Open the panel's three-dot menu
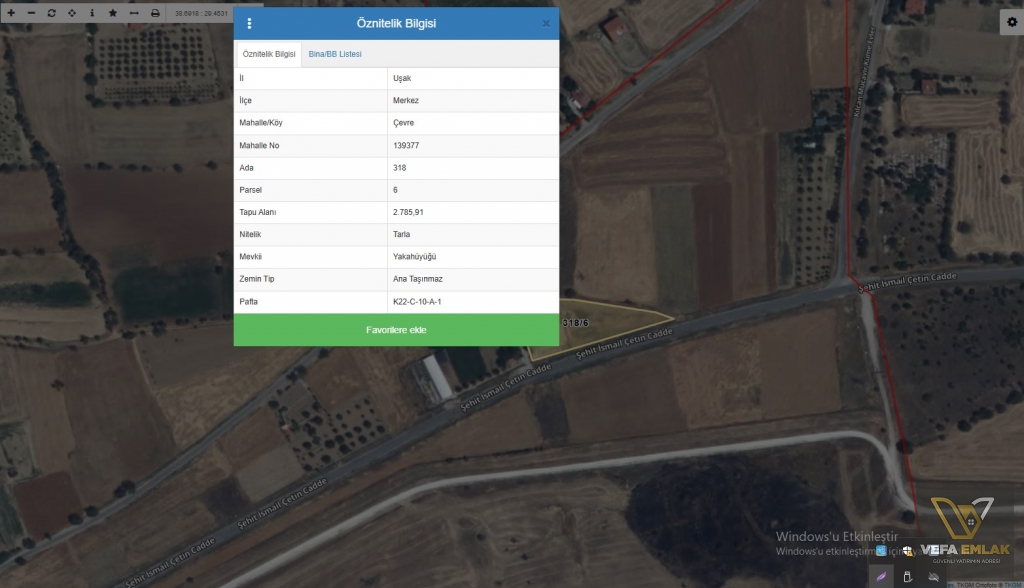 (249, 23)
